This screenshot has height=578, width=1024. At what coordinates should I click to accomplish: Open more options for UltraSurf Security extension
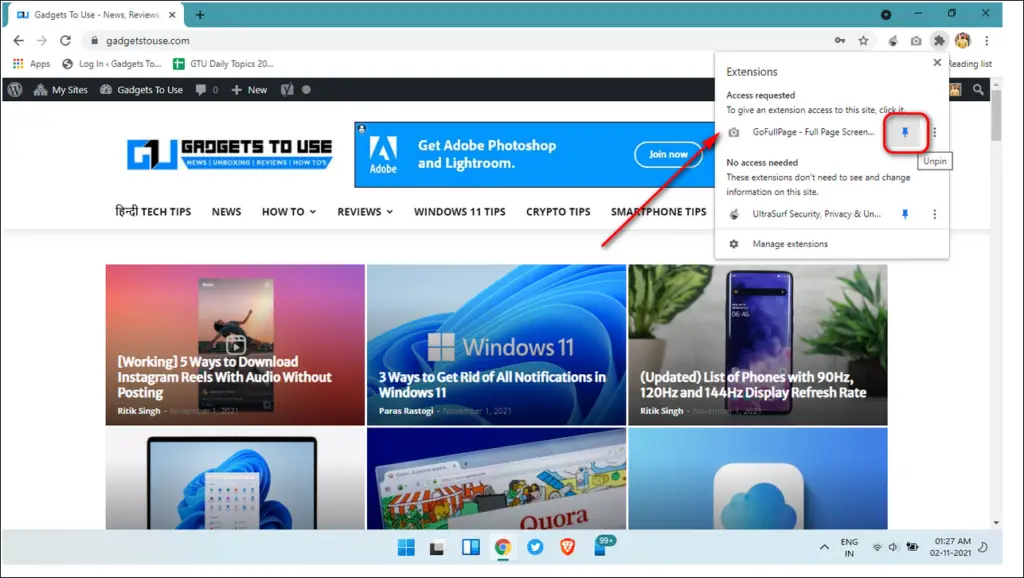[935, 214]
